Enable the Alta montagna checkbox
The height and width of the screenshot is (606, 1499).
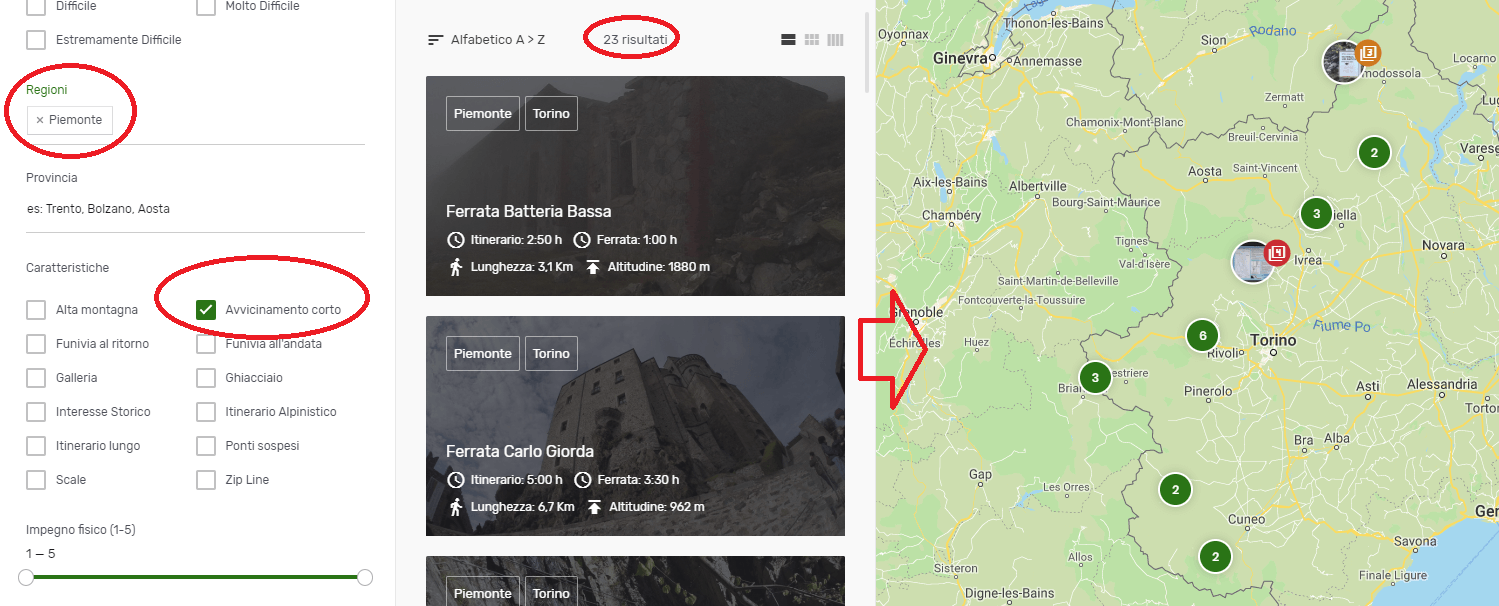coord(36,310)
